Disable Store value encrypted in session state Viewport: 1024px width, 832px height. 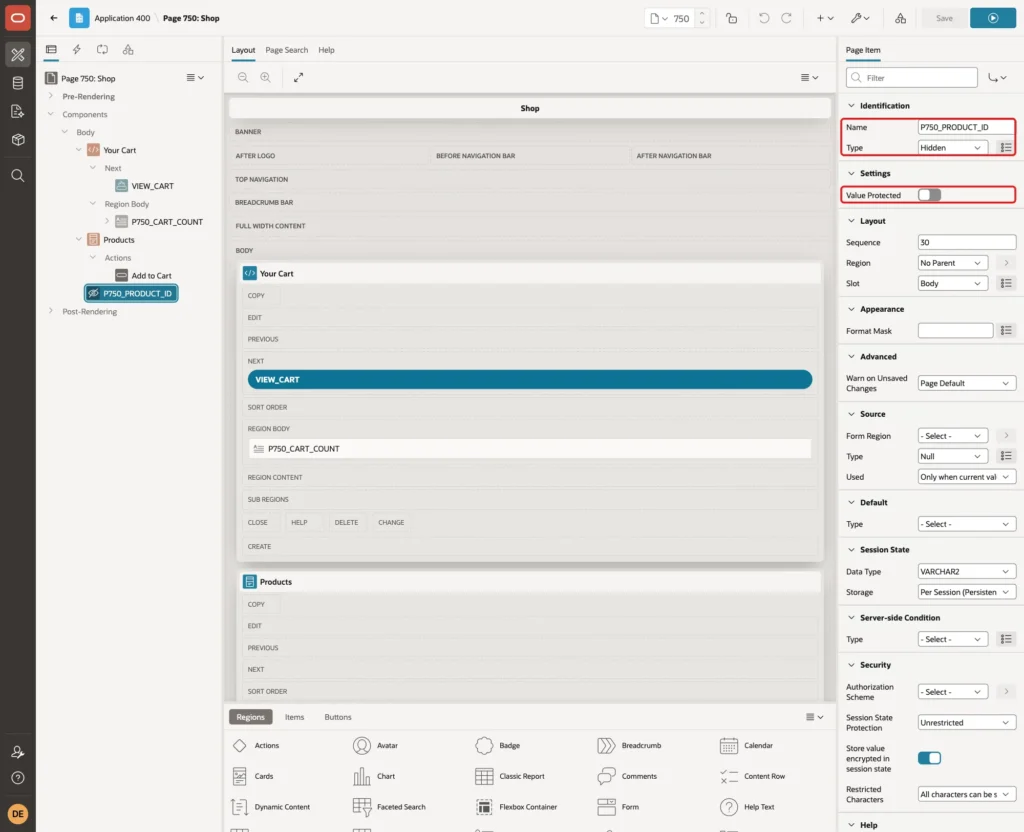pos(929,758)
